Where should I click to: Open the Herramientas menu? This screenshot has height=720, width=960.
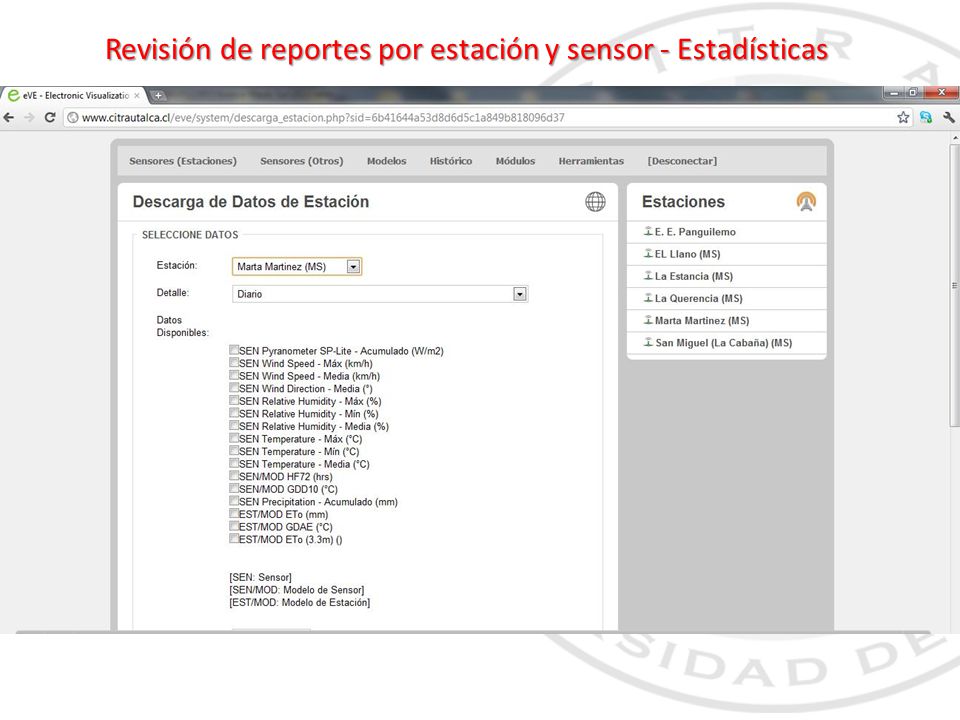coord(591,161)
